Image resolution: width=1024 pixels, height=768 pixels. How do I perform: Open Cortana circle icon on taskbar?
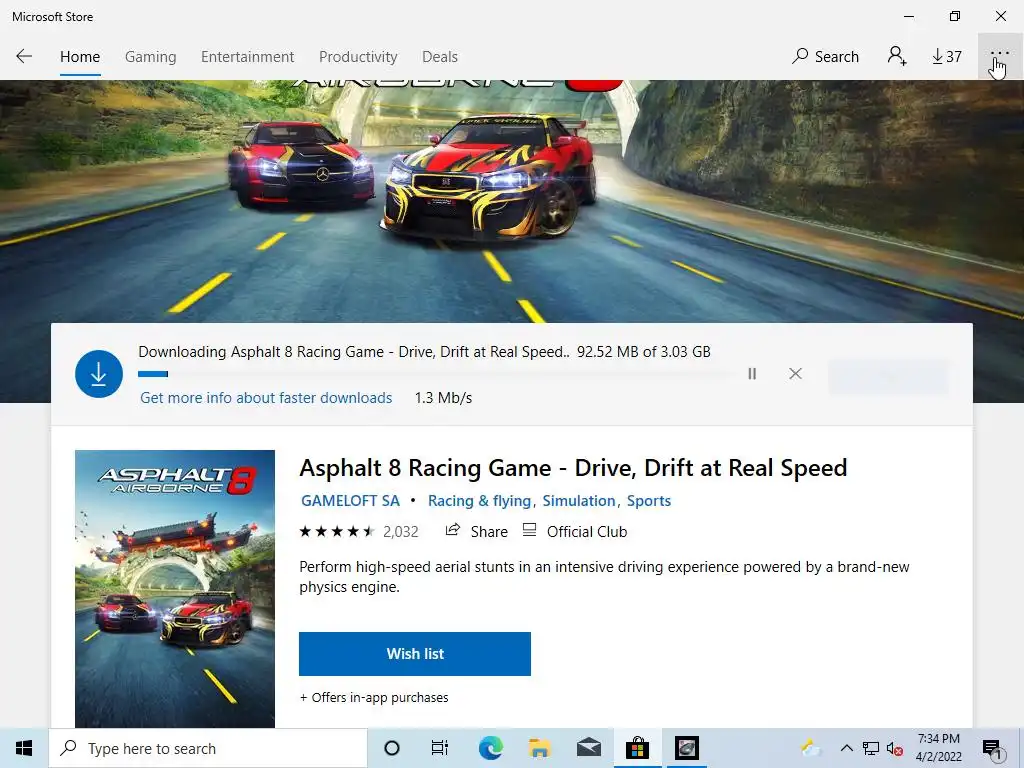(392, 748)
